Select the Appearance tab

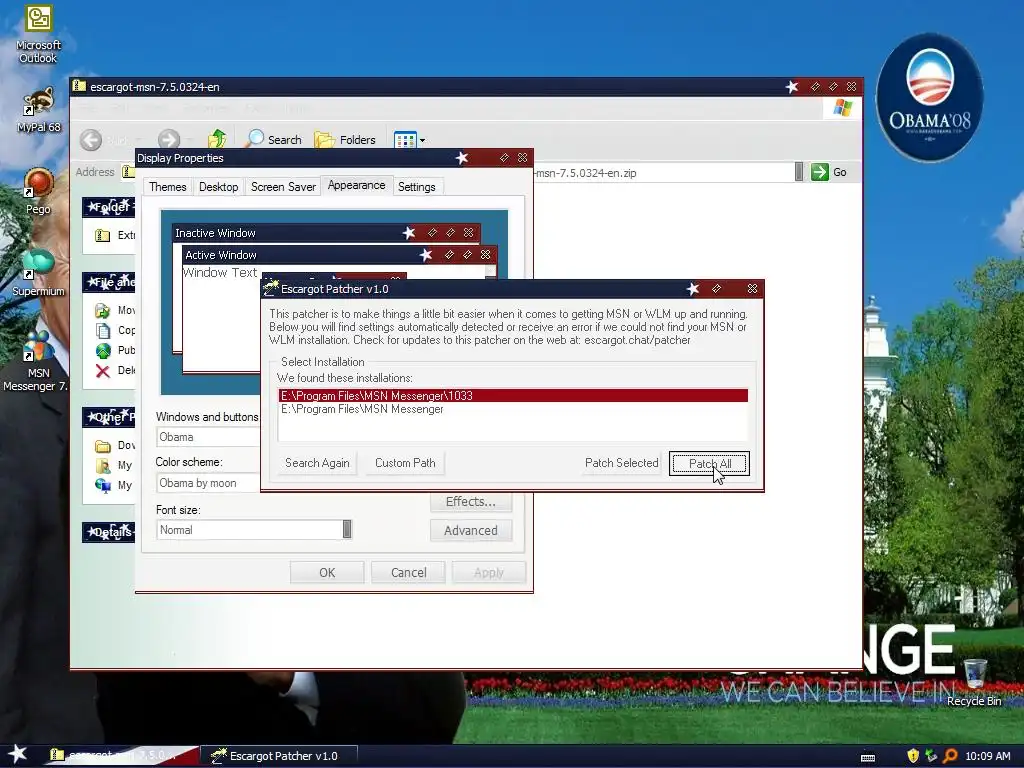coord(357,185)
